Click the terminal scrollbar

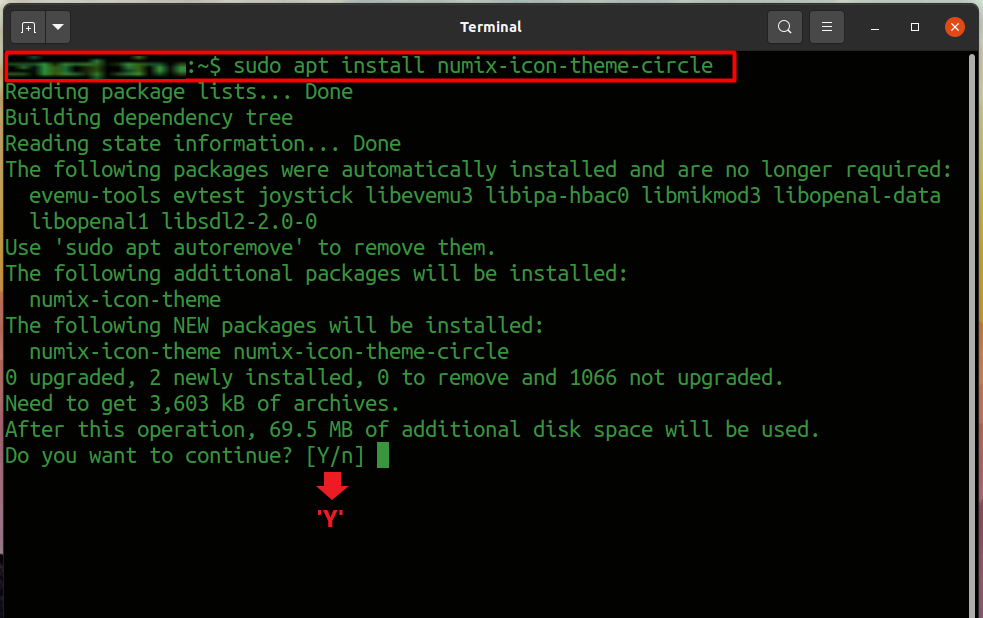coord(972,335)
